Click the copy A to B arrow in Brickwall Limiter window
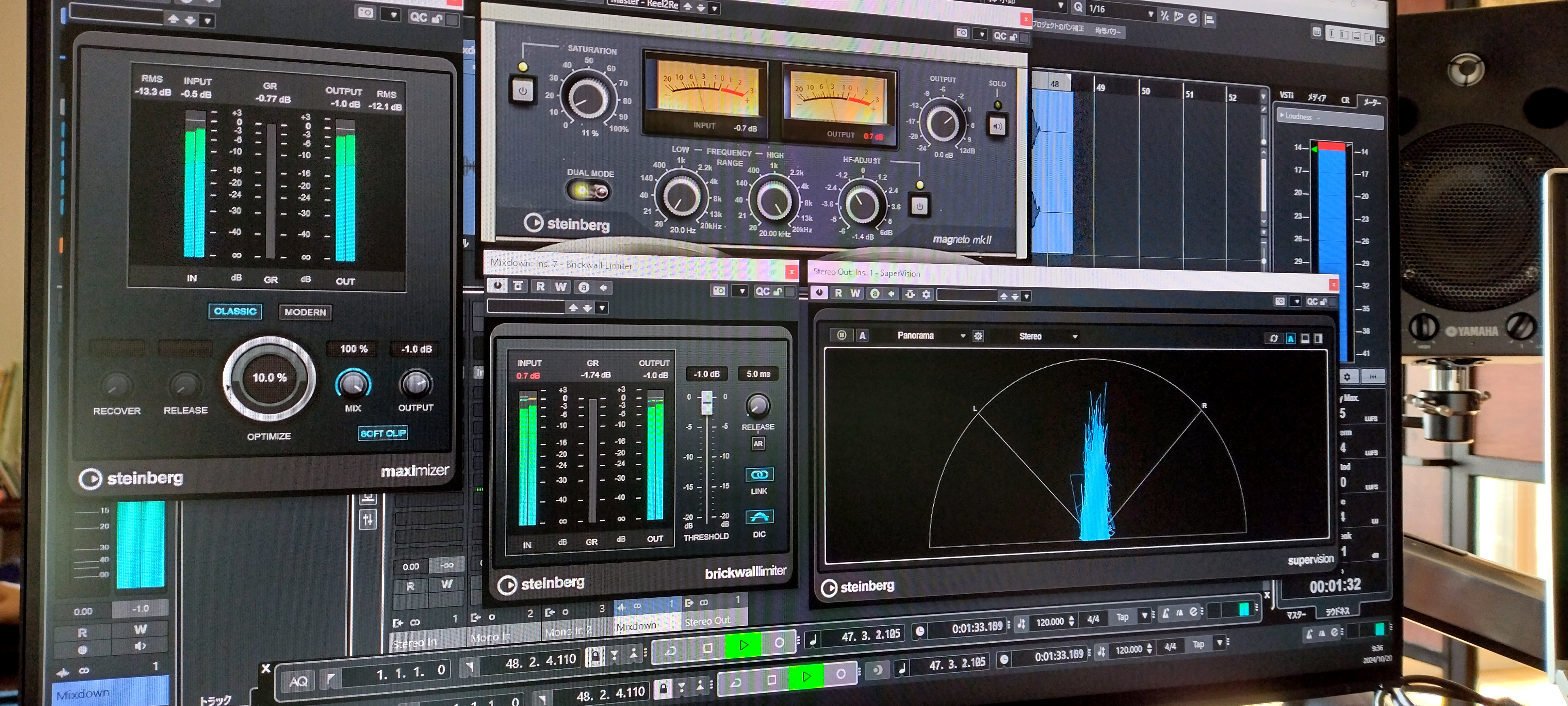Screen dimensions: 1568x706 pyautogui.click(x=604, y=288)
